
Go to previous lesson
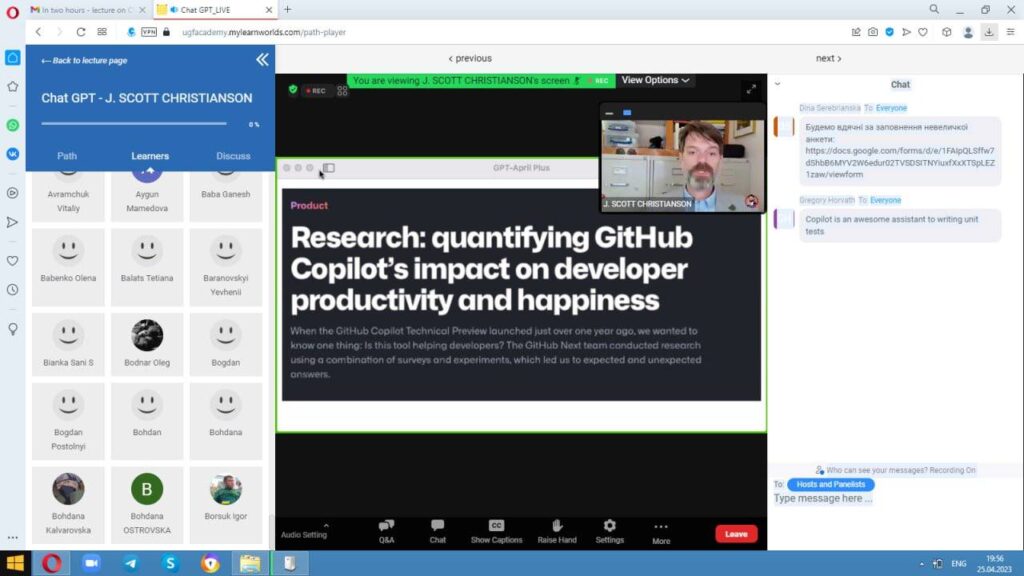pos(470,58)
